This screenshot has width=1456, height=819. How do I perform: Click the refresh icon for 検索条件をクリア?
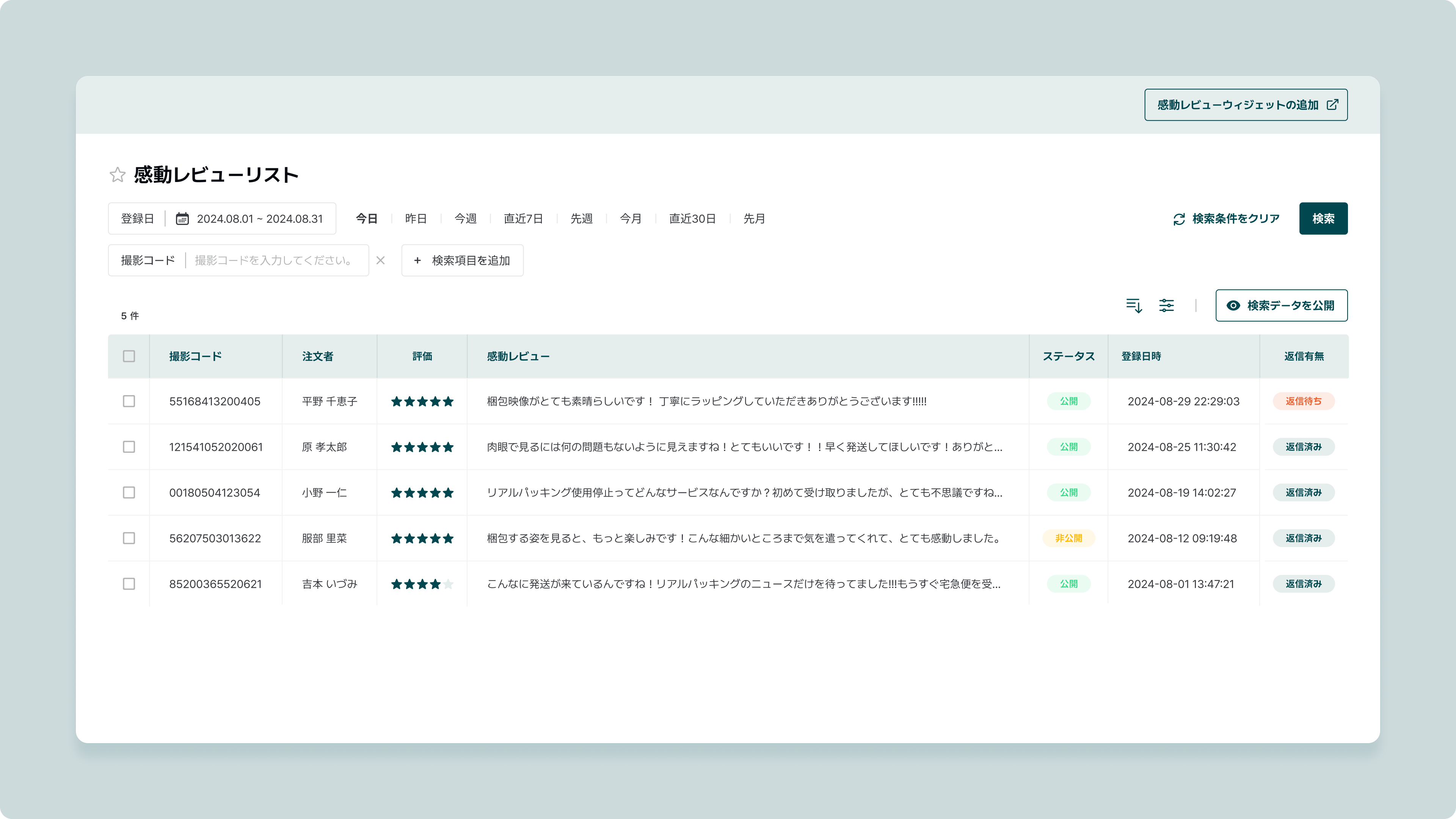coord(1179,219)
